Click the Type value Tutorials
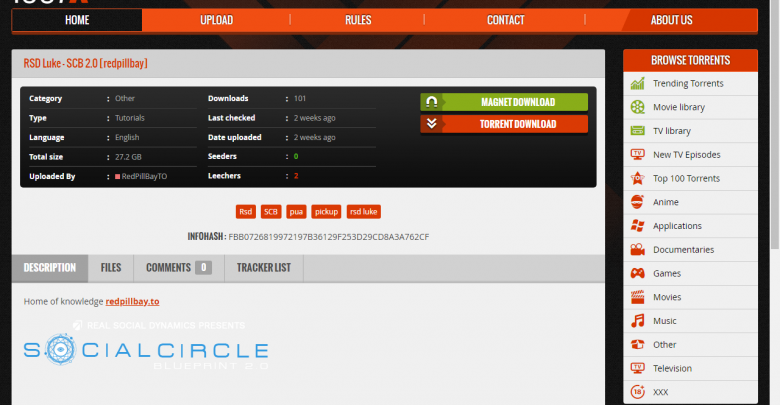Viewport: 780px width, 405px height. (x=130, y=118)
